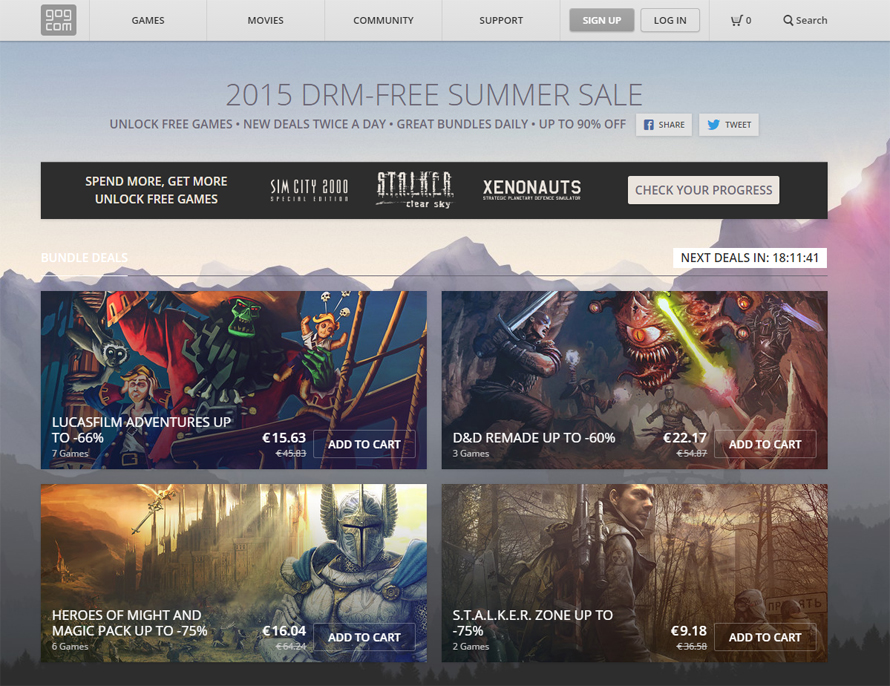890x686 pixels.
Task: Click the NEXT DEALS IN countdown timer
Action: coord(750,258)
